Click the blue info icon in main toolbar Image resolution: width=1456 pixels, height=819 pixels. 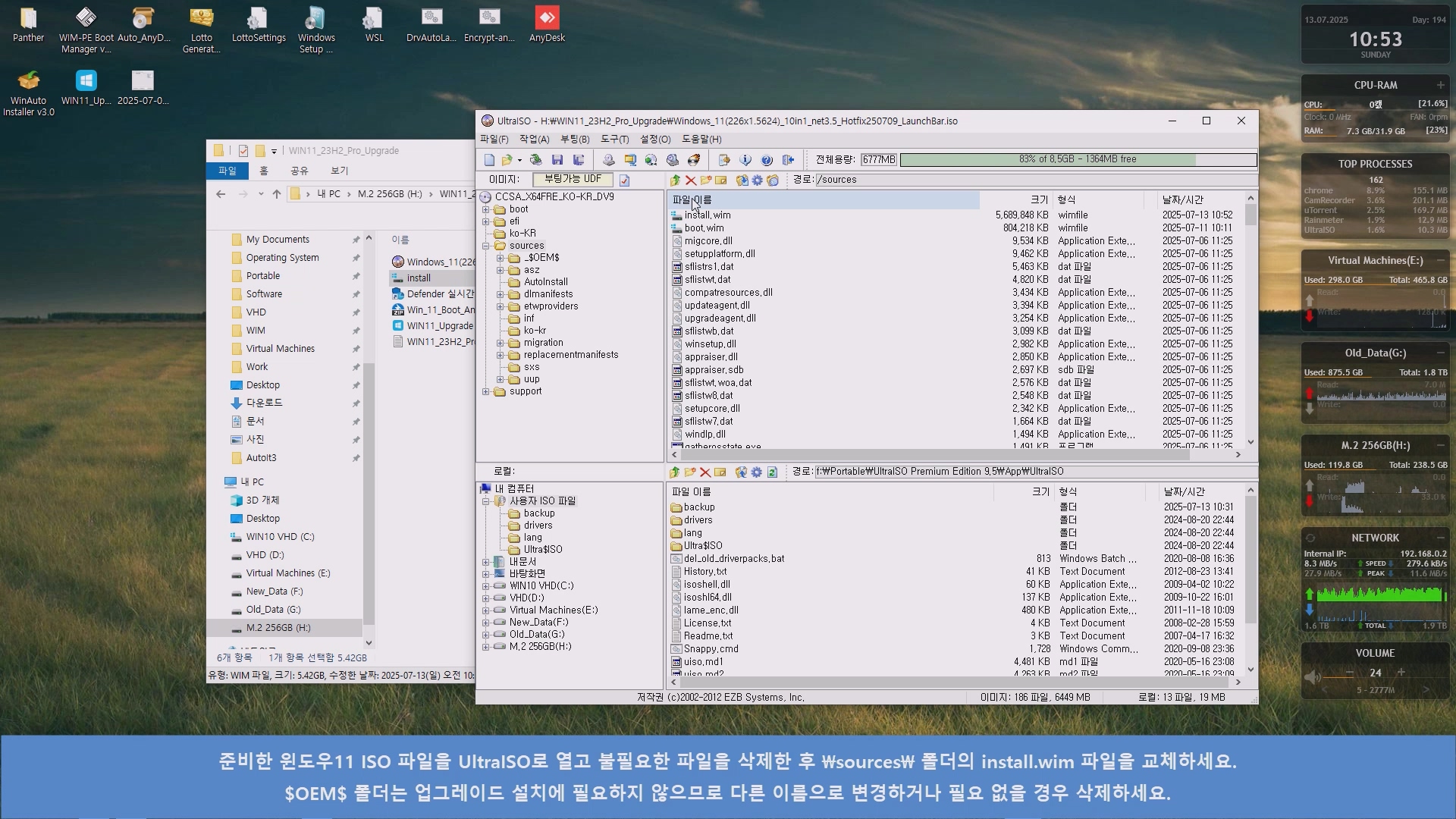click(745, 160)
